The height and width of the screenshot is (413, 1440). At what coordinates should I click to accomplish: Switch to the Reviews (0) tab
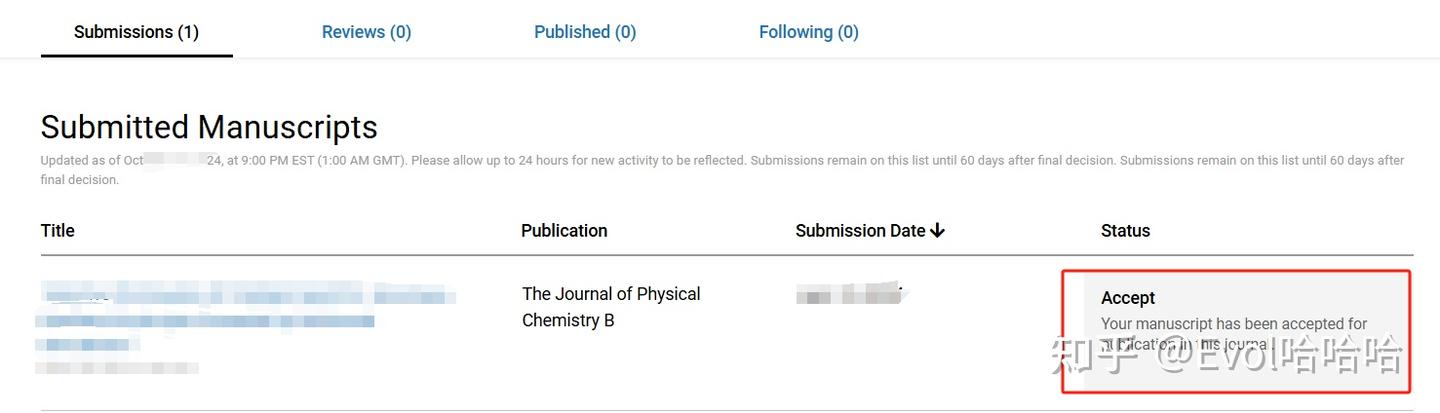point(366,32)
